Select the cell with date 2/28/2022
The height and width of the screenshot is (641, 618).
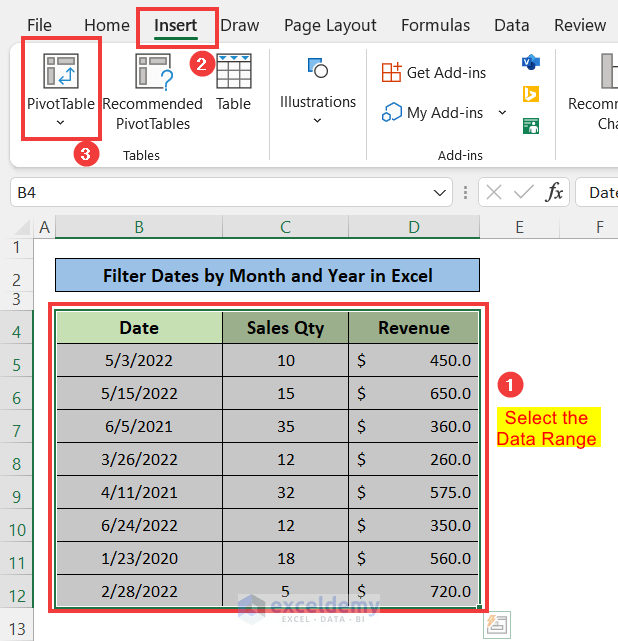(x=139, y=591)
